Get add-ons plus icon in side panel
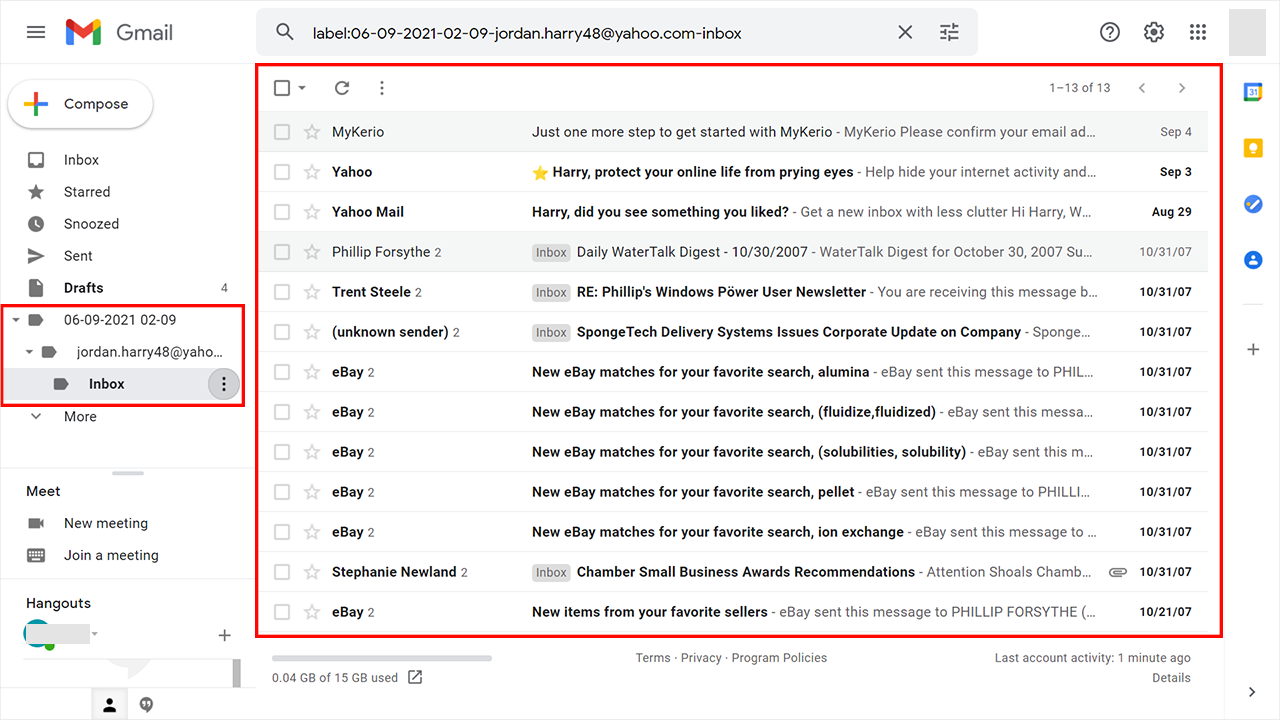Viewport: 1280px width, 720px height. [x=1253, y=349]
